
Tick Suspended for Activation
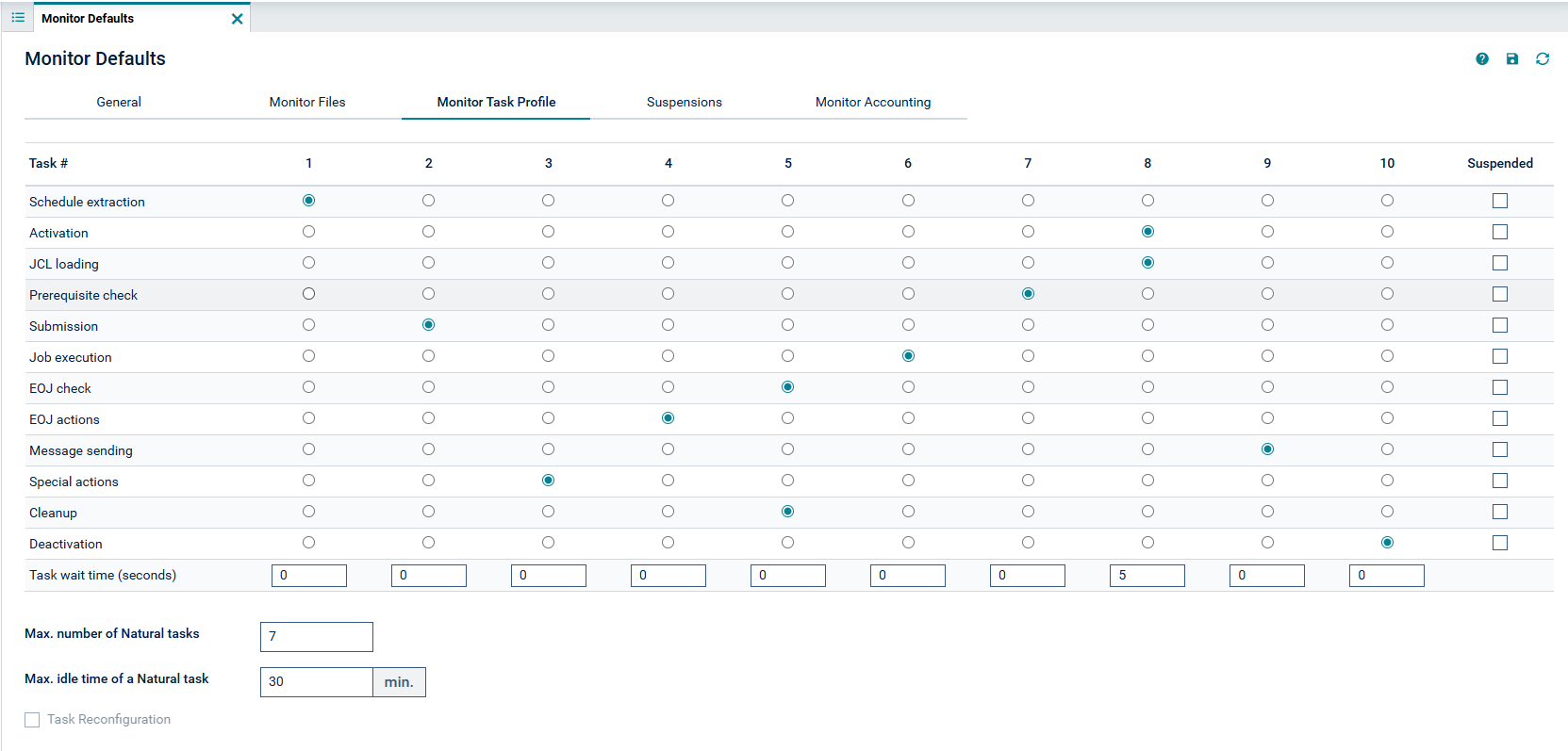click(1500, 232)
